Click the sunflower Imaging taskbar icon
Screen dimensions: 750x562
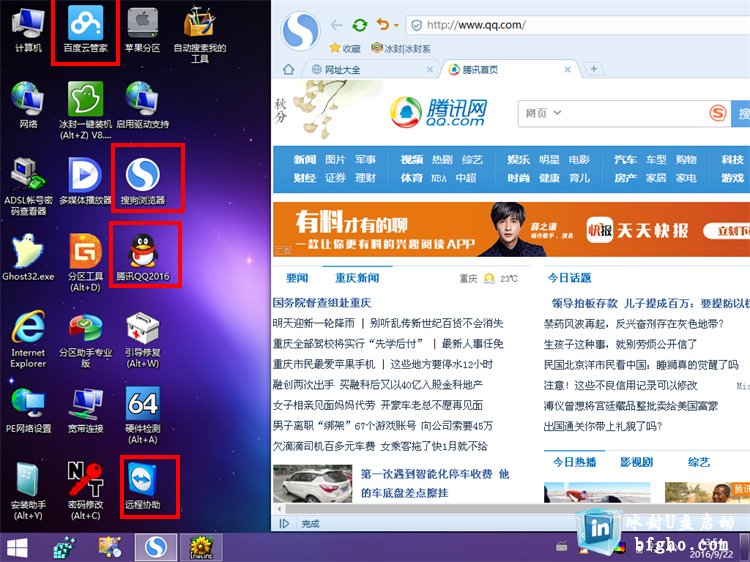pos(201,547)
